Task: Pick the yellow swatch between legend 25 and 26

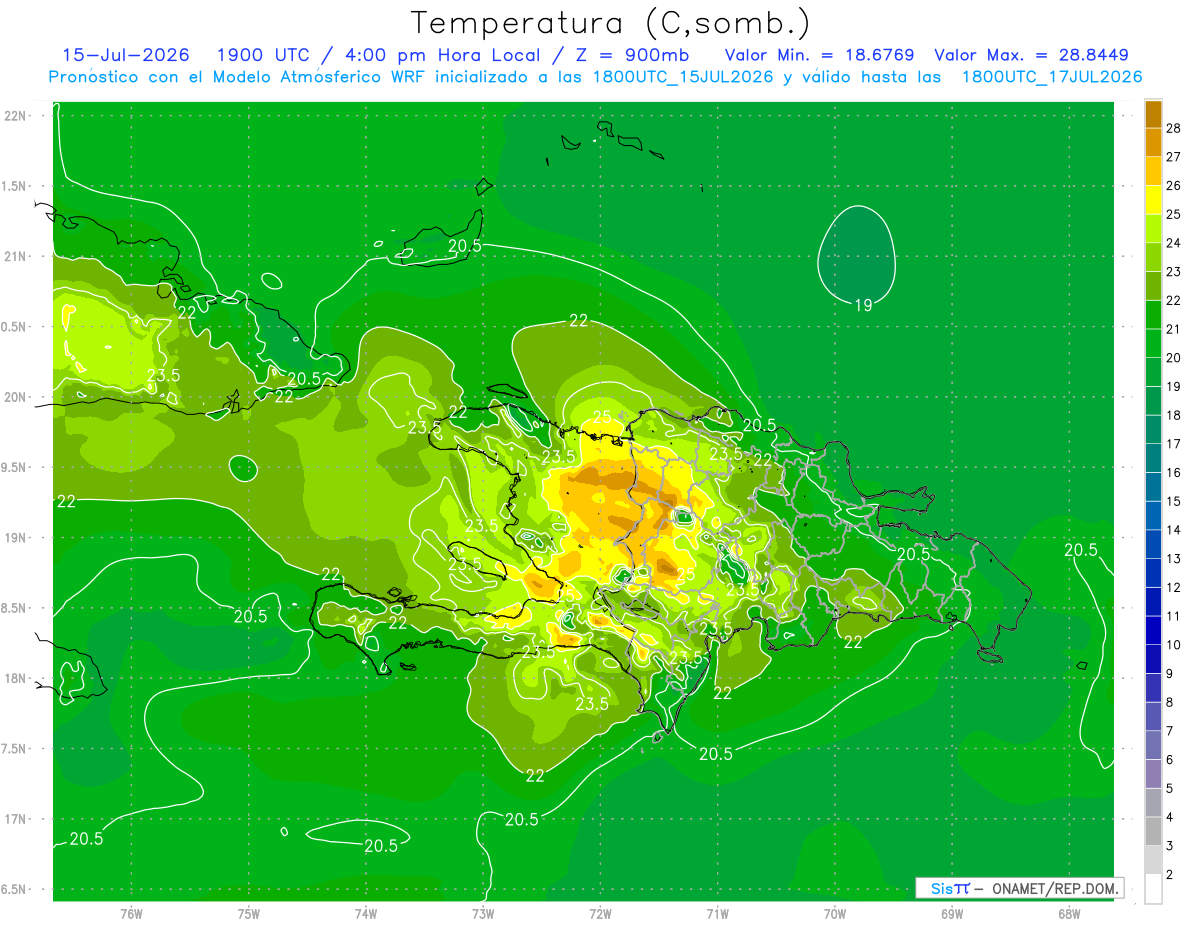Action: (1153, 200)
